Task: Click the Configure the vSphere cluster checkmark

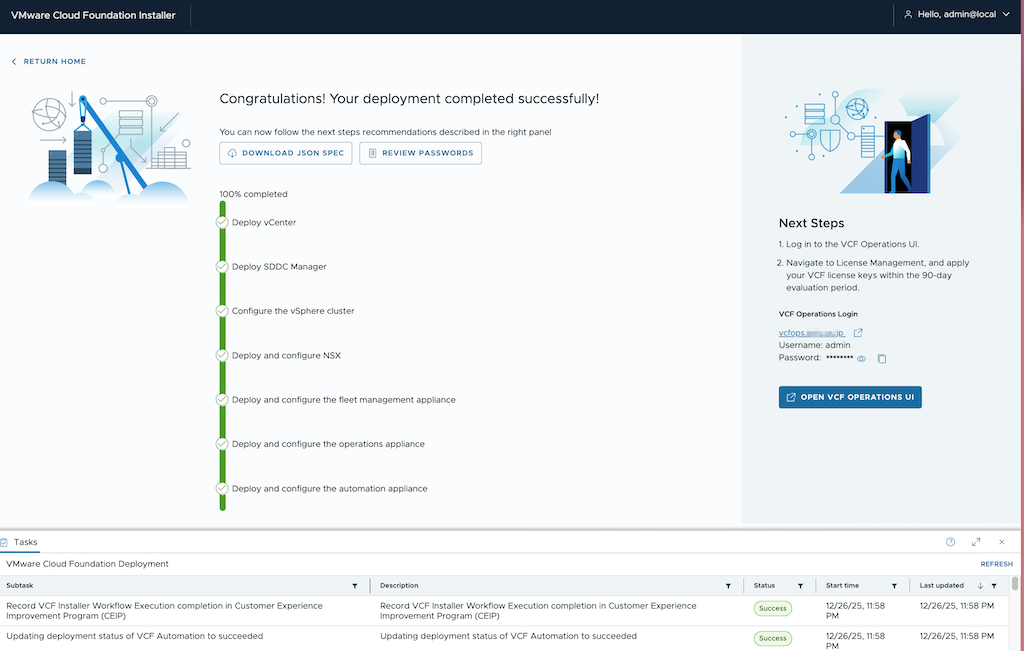Action: coord(222,311)
